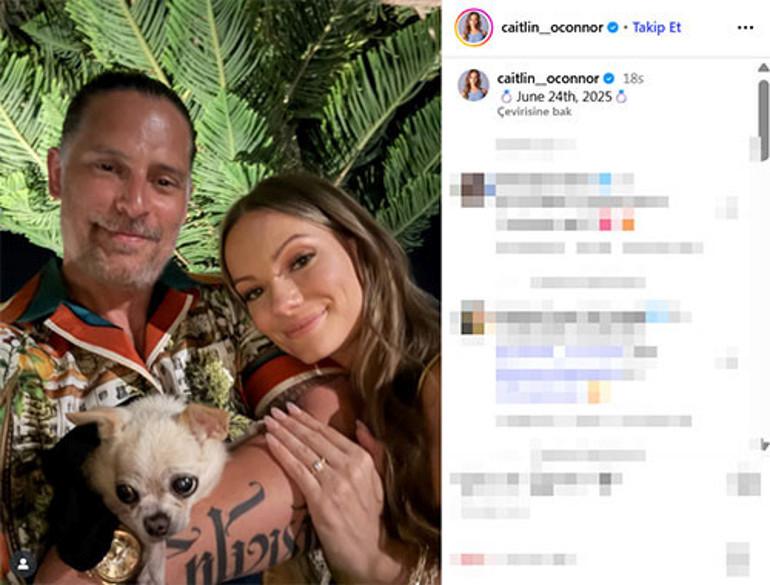
Task: Show translation with Çevirisine bak
Action: (534, 111)
